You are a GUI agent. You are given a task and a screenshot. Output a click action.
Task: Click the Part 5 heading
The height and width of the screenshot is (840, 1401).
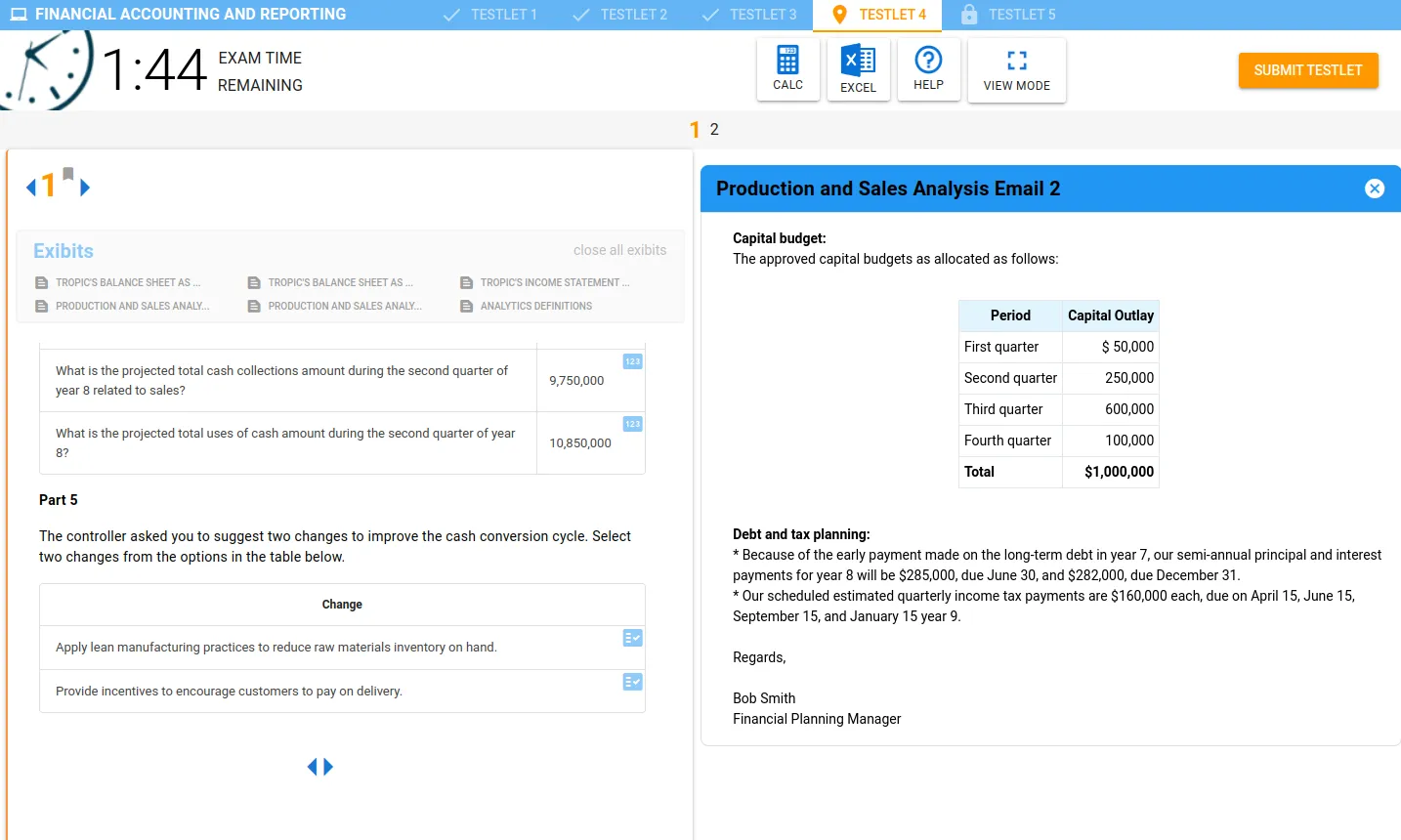[x=59, y=500]
